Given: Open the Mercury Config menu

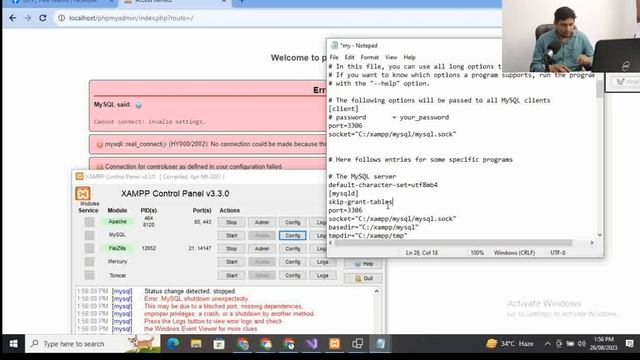Looking at the screenshot, I should click(x=293, y=262).
